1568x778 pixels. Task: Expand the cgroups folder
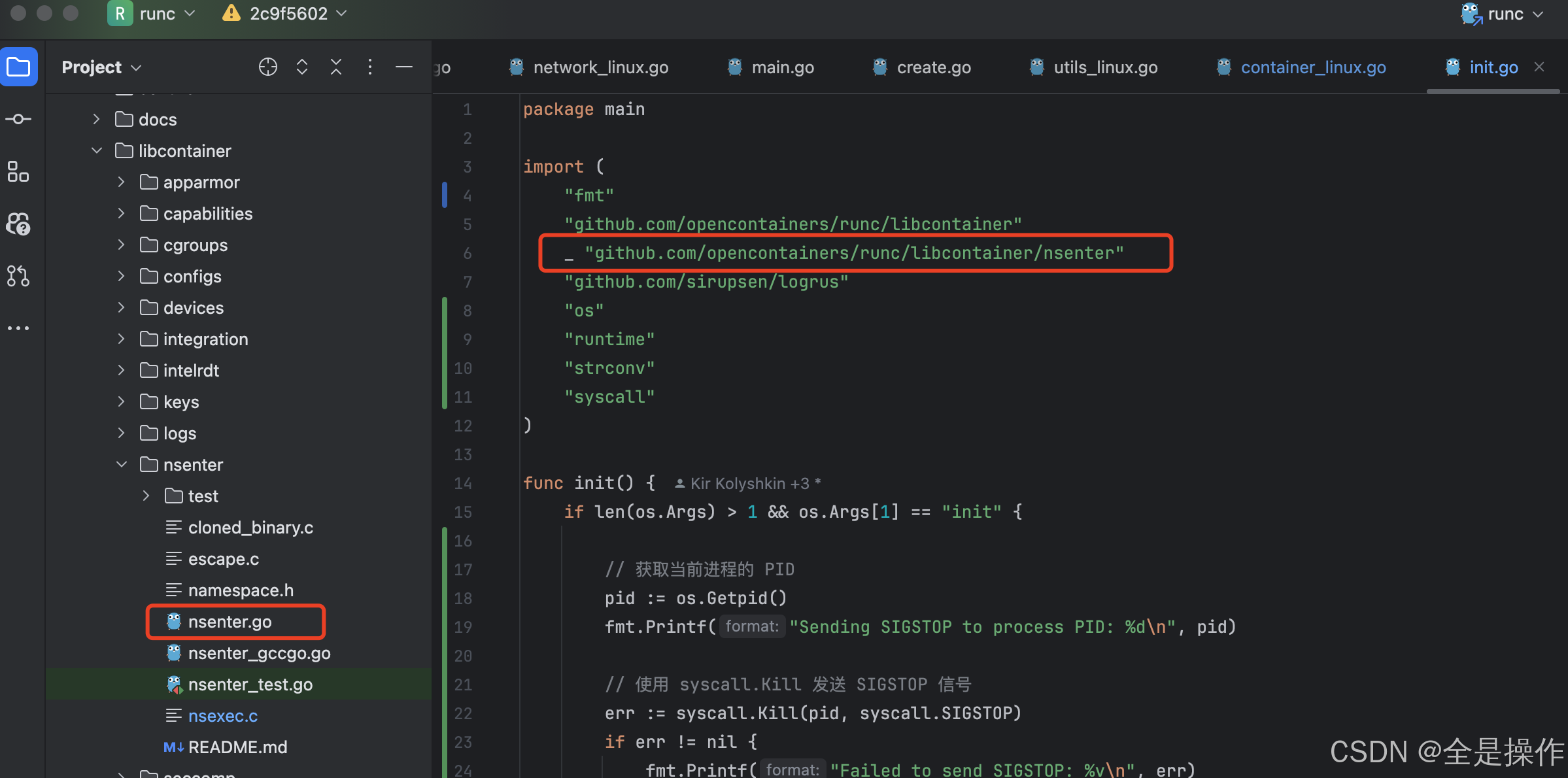(x=121, y=245)
